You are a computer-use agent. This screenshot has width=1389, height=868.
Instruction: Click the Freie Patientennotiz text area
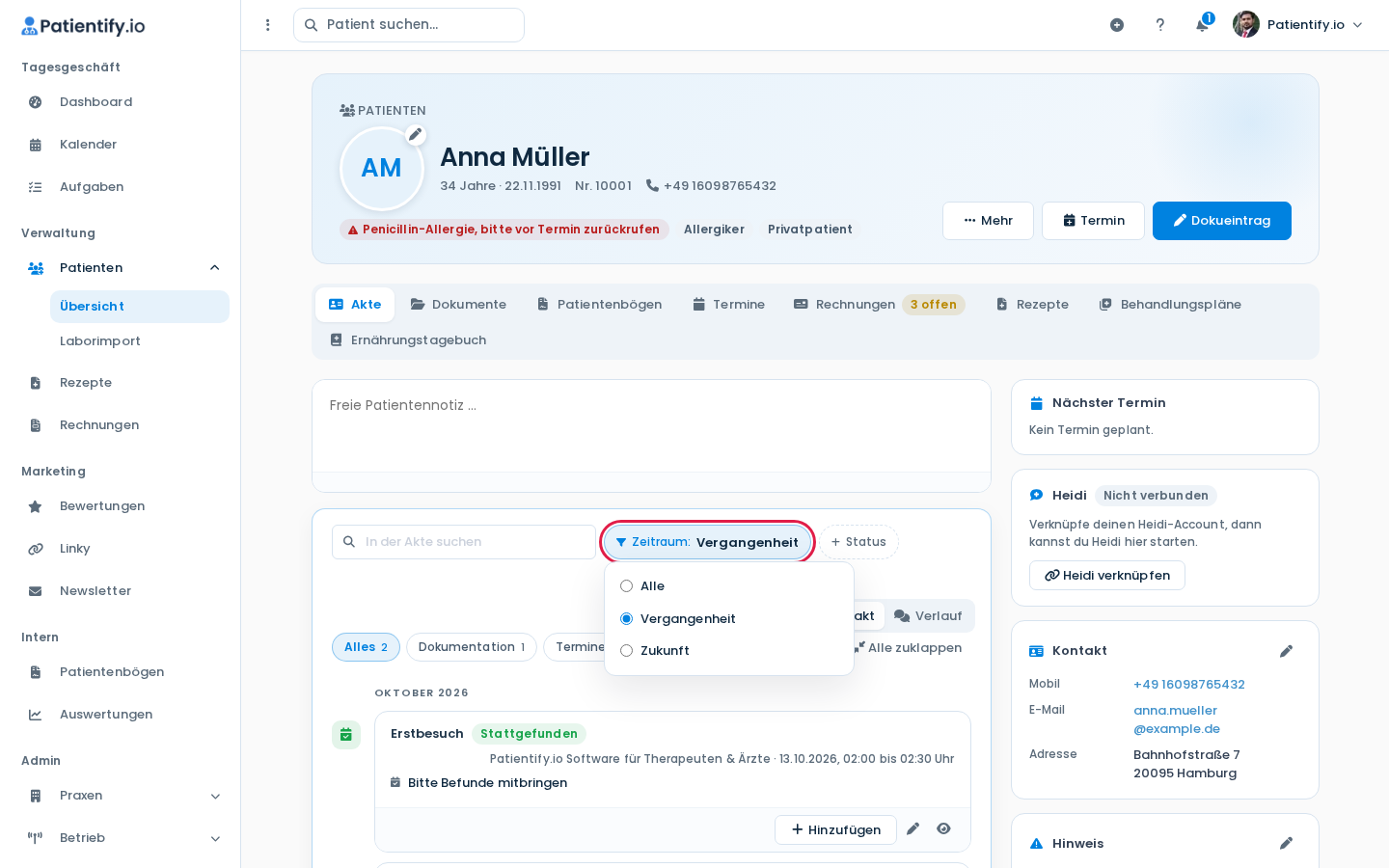(x=651, y=425)
